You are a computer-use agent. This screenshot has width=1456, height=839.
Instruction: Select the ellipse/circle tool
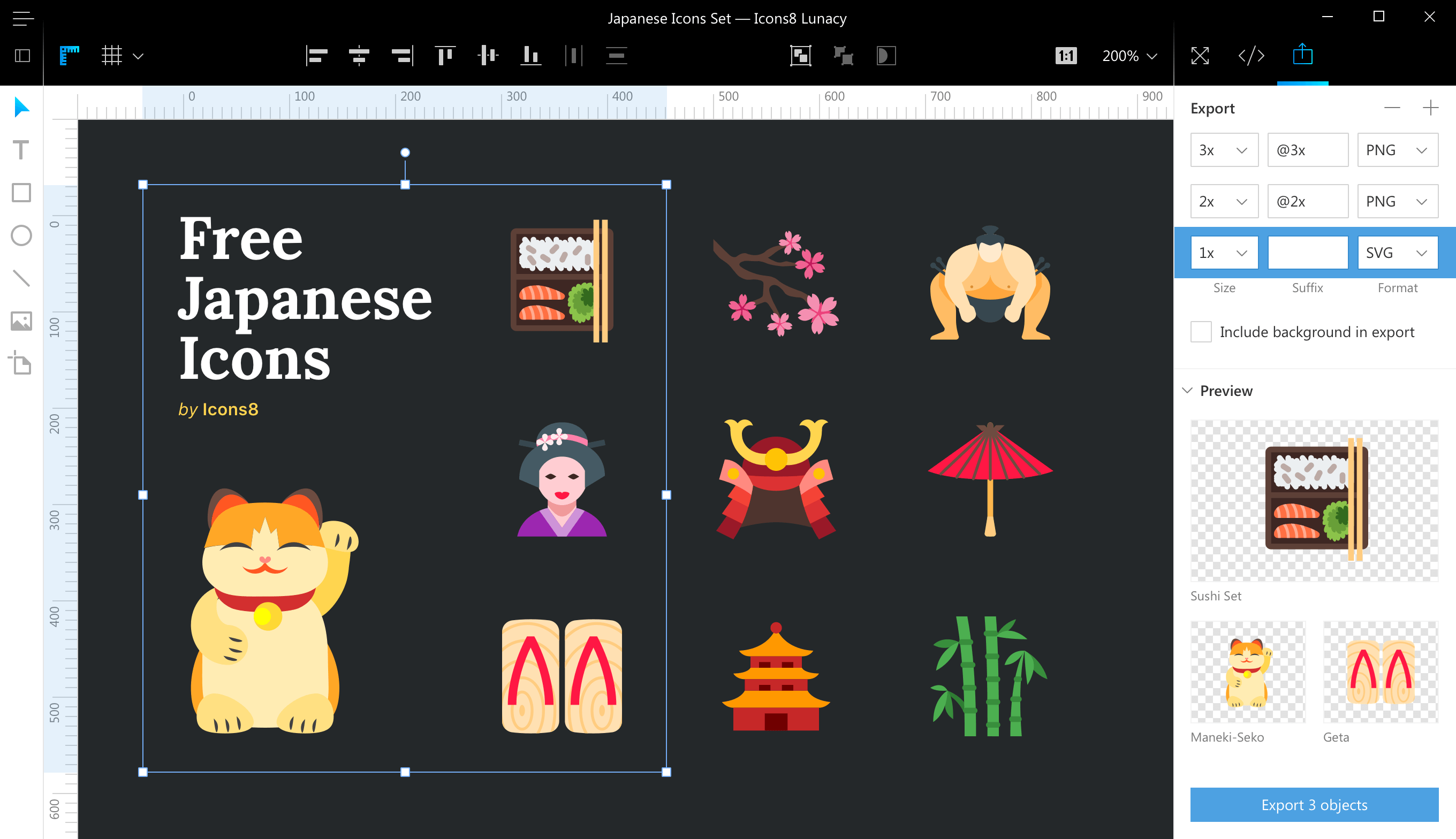22,234
